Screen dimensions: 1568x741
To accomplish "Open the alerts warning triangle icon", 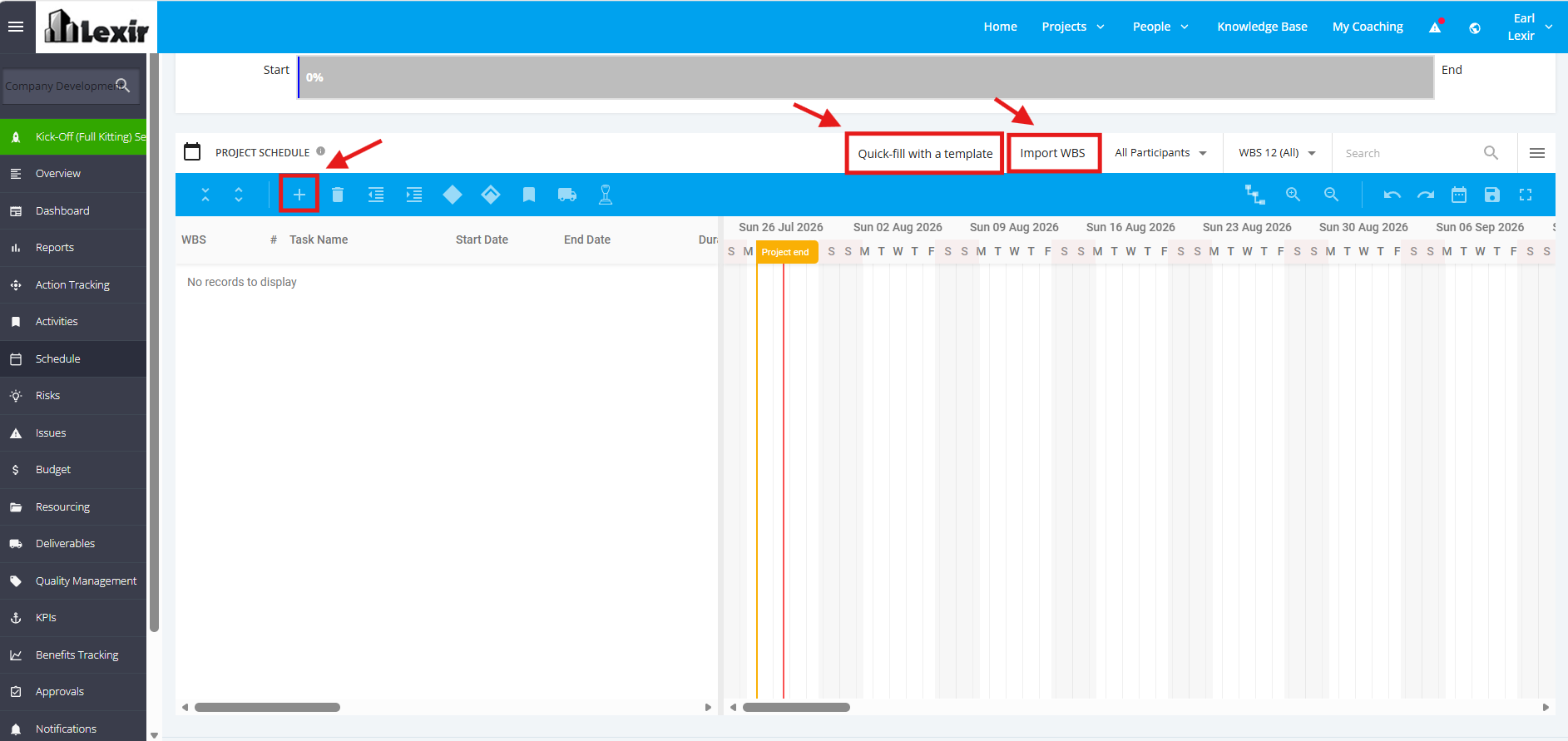I will (1436, 27).
